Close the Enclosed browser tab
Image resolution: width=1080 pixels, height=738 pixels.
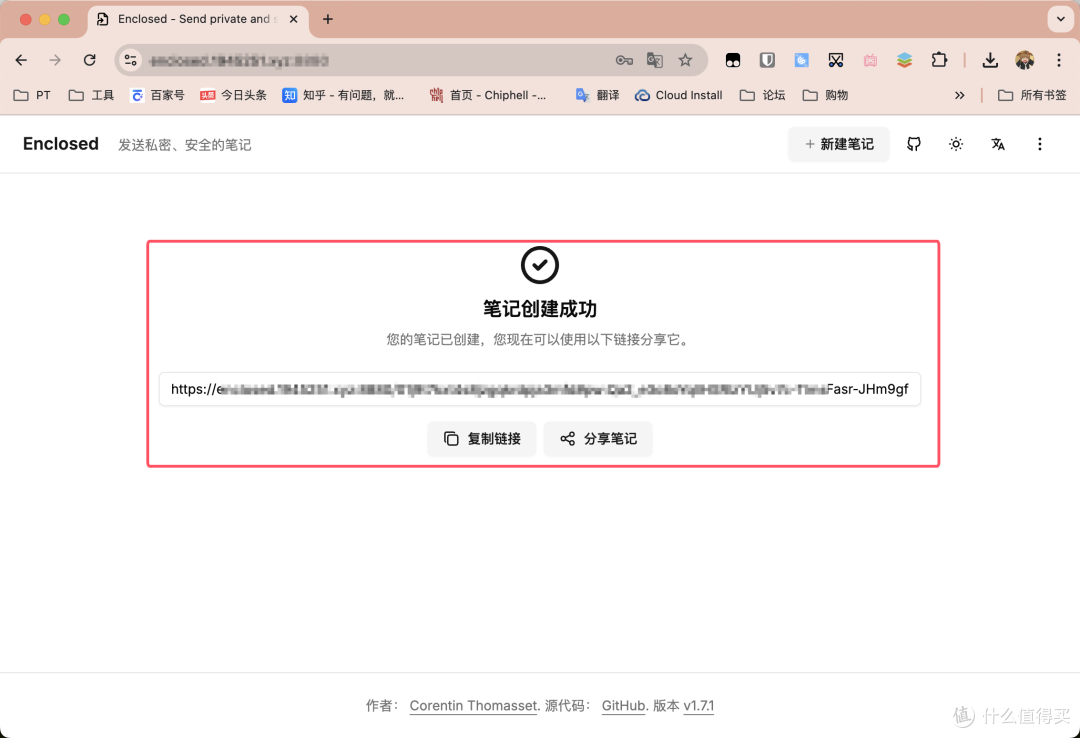[x=293, y=19]
